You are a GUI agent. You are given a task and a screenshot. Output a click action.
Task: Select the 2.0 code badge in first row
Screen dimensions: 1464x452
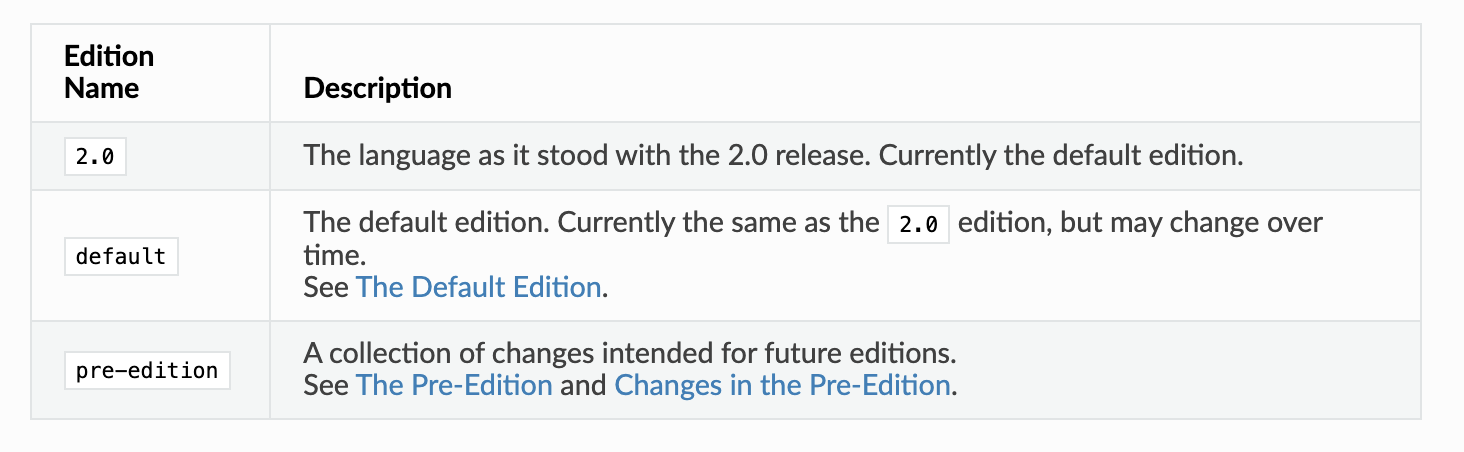95,158
